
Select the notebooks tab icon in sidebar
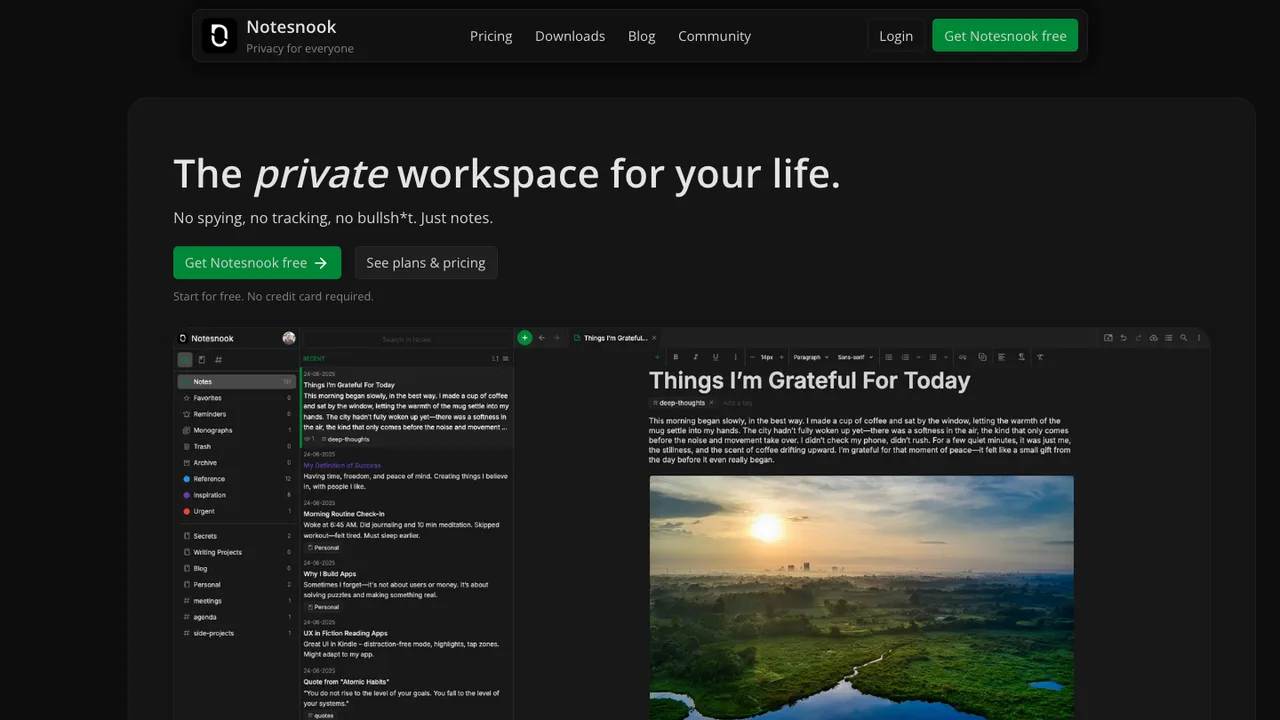(x=202, y=360)
